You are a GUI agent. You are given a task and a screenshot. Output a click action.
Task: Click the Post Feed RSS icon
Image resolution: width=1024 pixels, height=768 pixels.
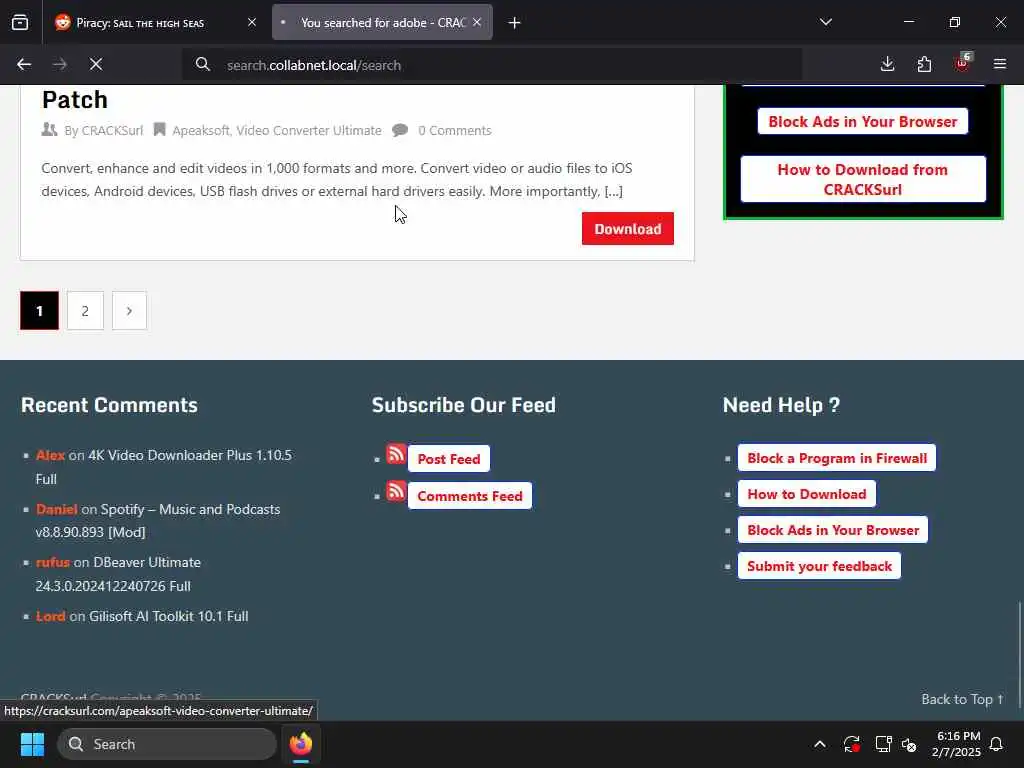[396, 454]
